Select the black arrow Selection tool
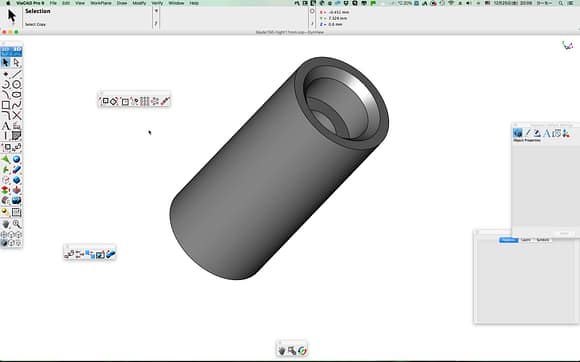This screenshot has height=362, width=580. pos(6,62)
